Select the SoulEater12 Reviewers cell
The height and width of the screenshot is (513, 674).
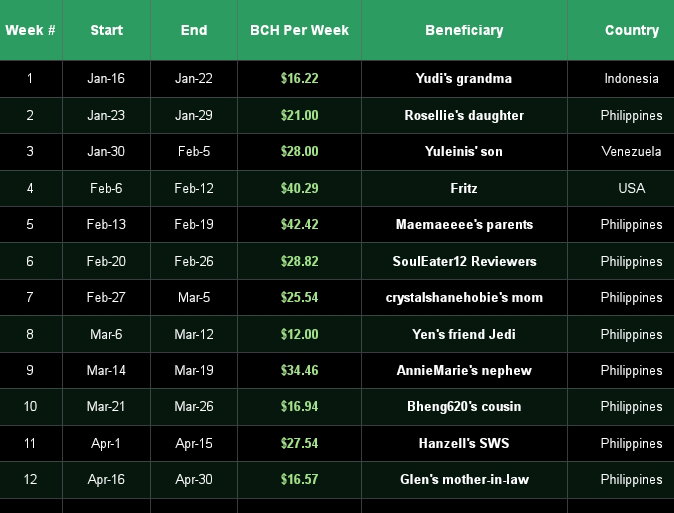(464, 261)
